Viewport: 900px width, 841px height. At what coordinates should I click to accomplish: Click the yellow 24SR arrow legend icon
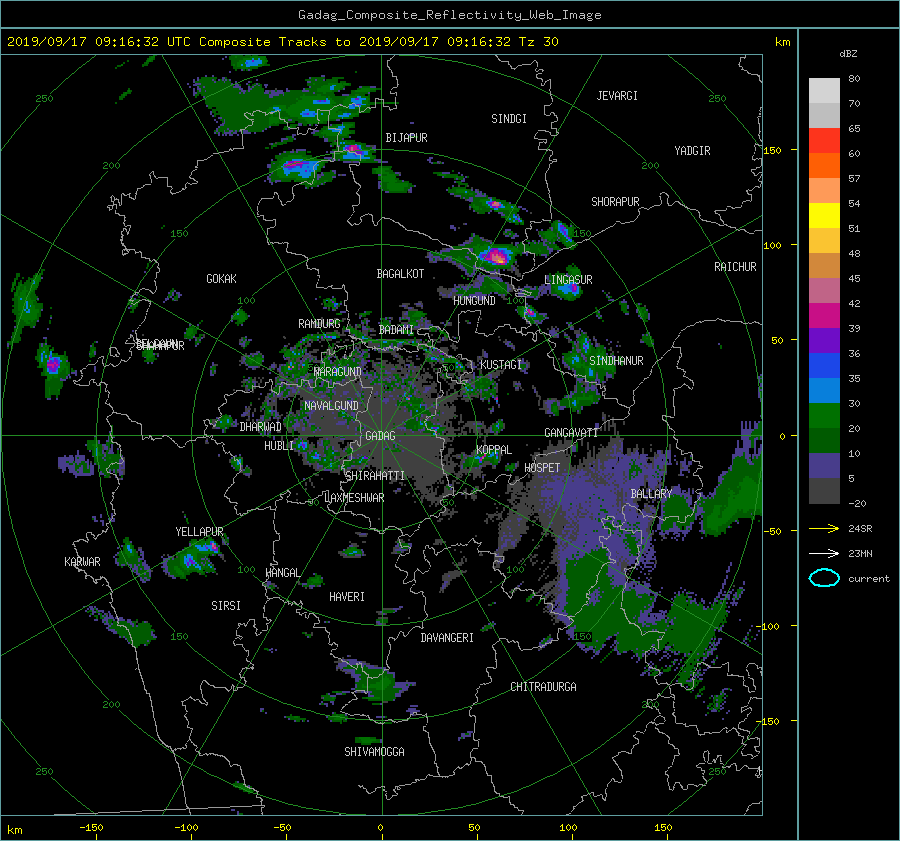point(824,528)
